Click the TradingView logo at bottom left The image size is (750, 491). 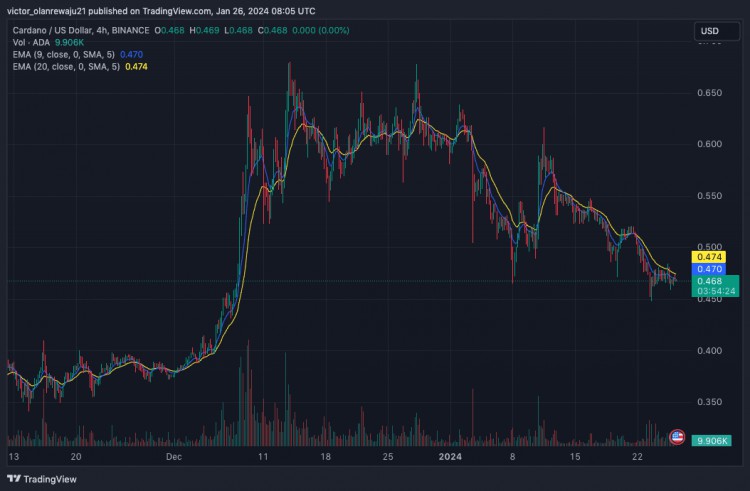42,479
